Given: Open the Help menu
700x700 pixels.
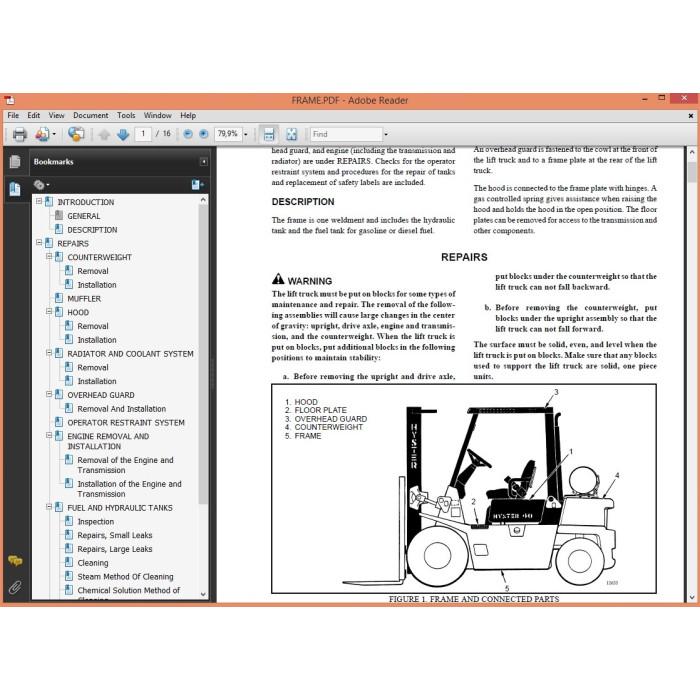Looking at the screenshot, I should coord(188,115).
